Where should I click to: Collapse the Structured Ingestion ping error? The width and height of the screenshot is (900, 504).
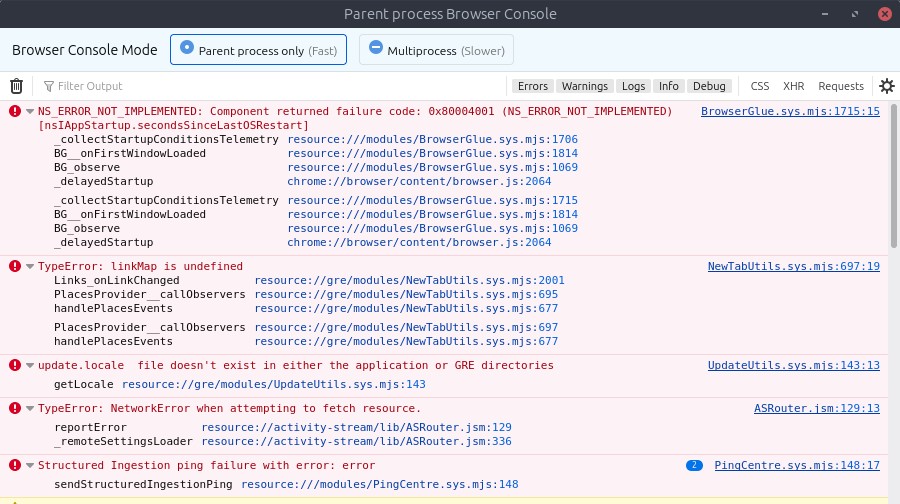click(x=30, y=466)
